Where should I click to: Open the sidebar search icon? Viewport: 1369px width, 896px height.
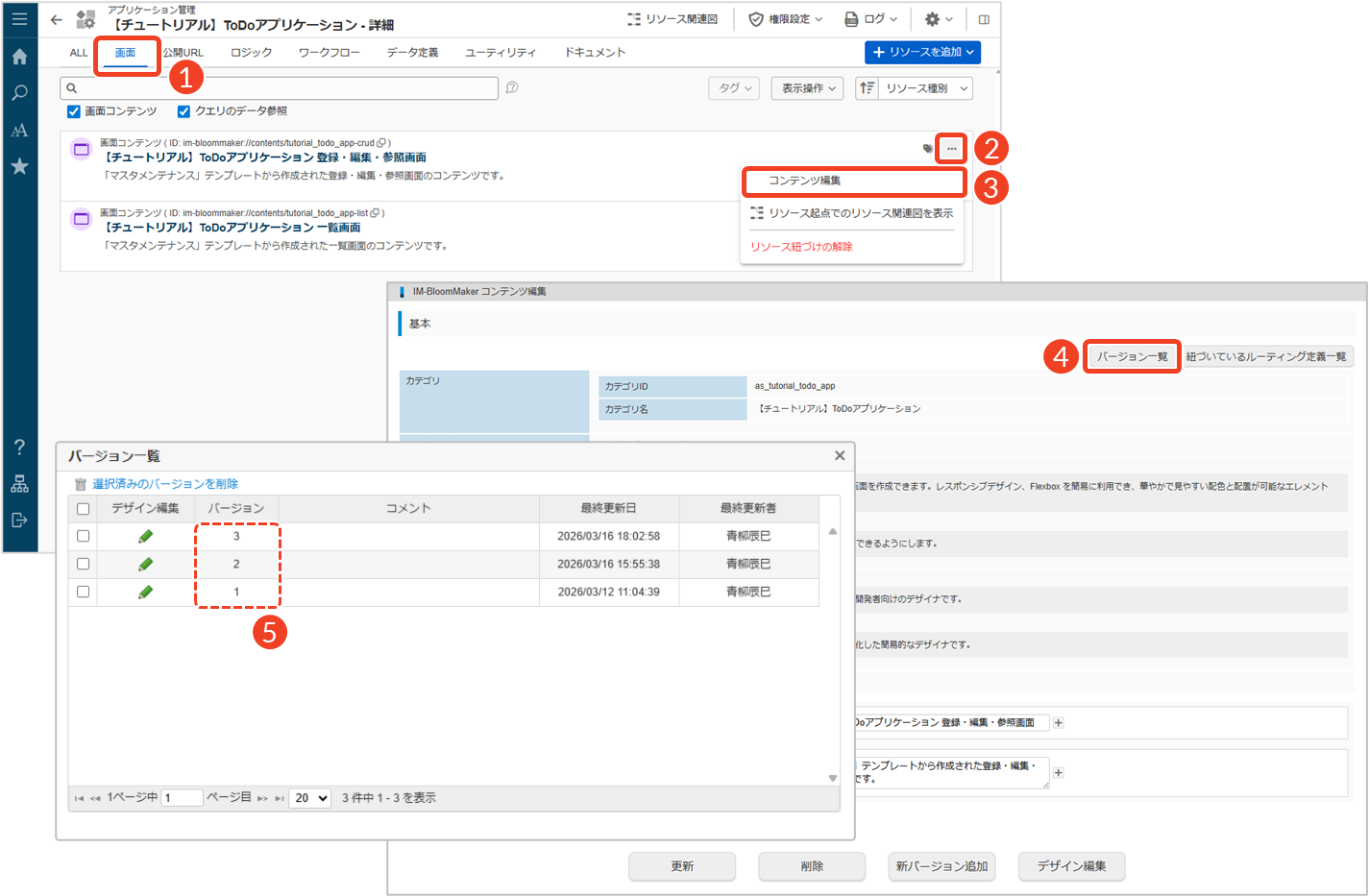tap(19, 93)
